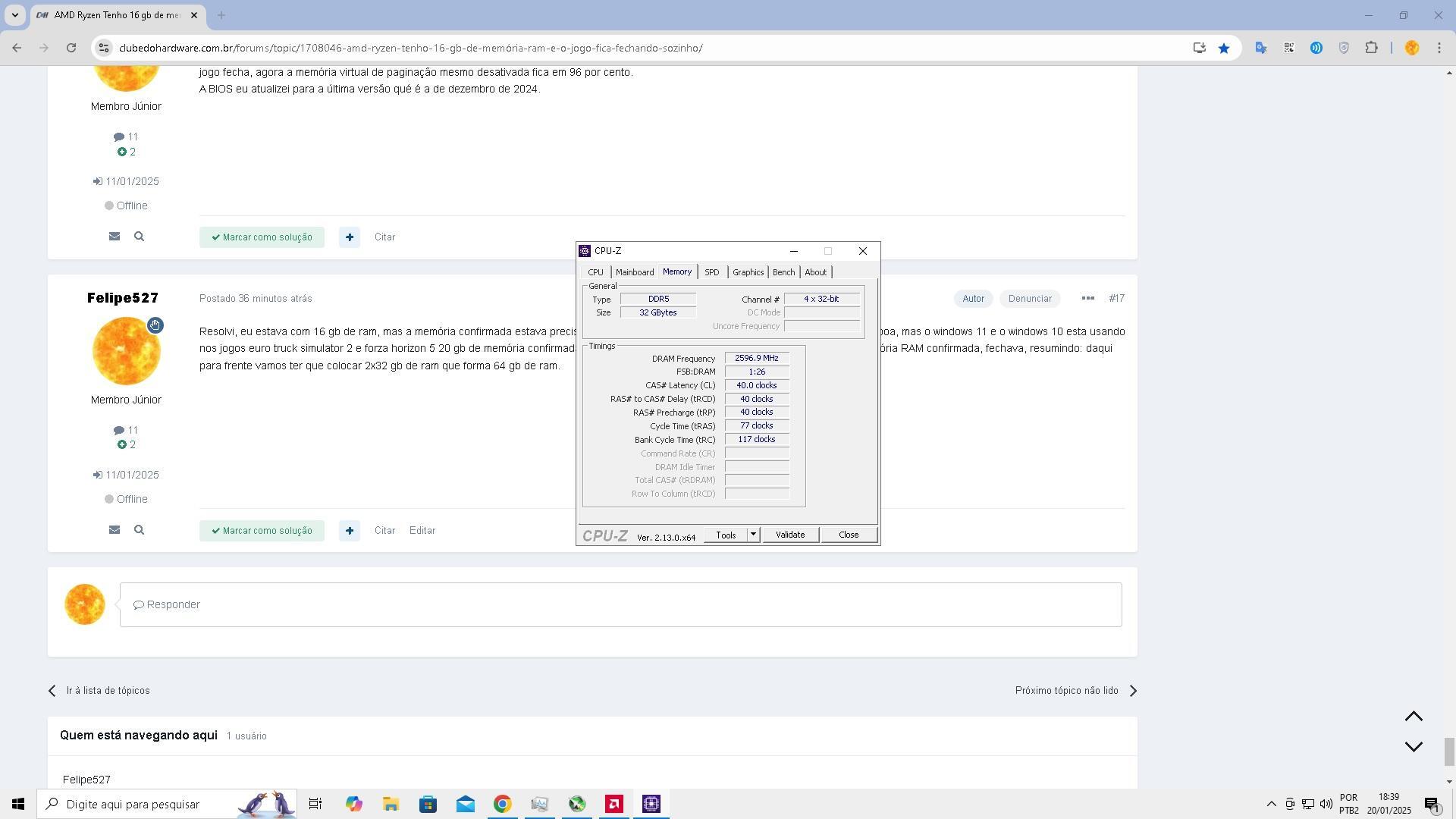The image size is (1456, 819).
Task: Go to Ir à lista de tópicos
Action: [99, 691]
